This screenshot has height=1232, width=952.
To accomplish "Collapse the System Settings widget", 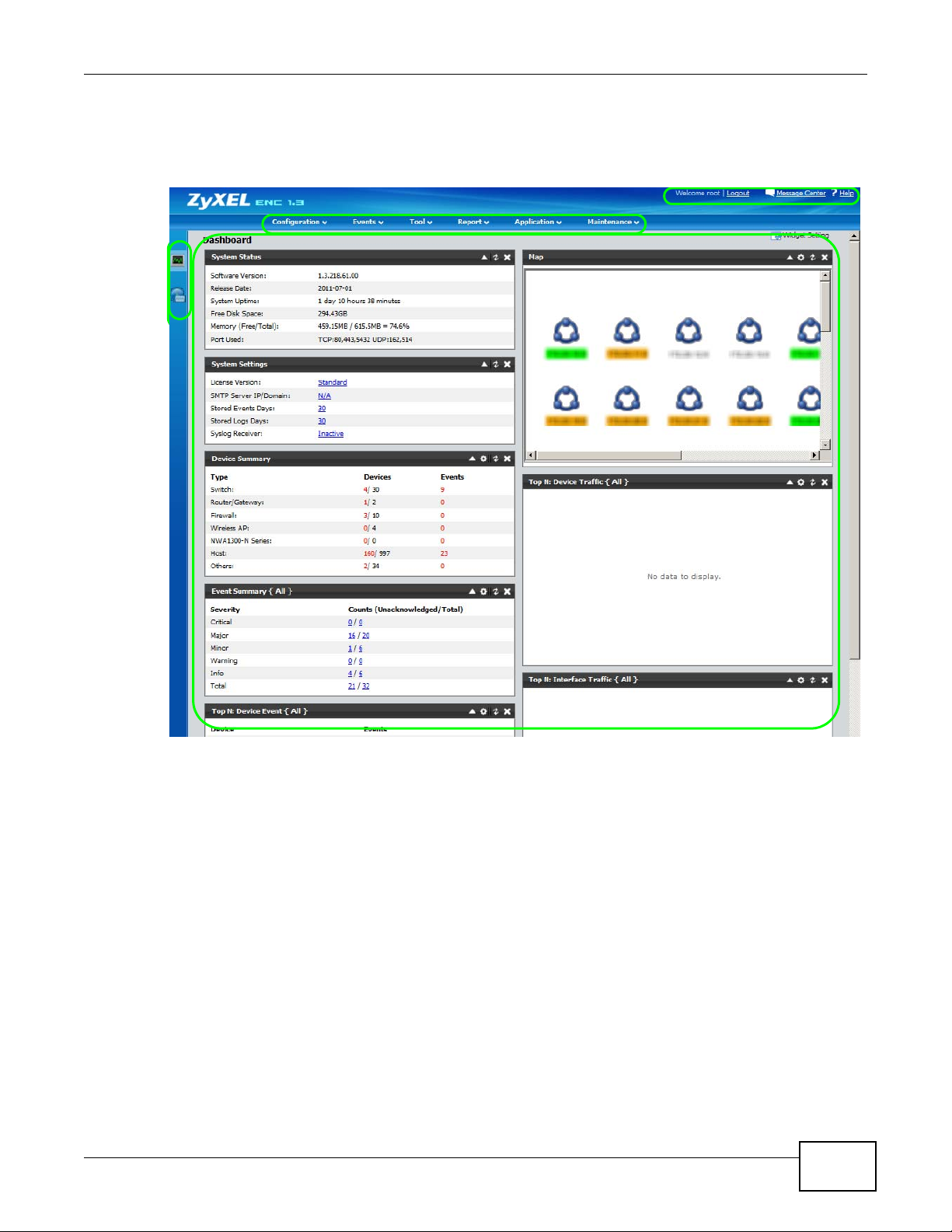I will coord(484,365).
